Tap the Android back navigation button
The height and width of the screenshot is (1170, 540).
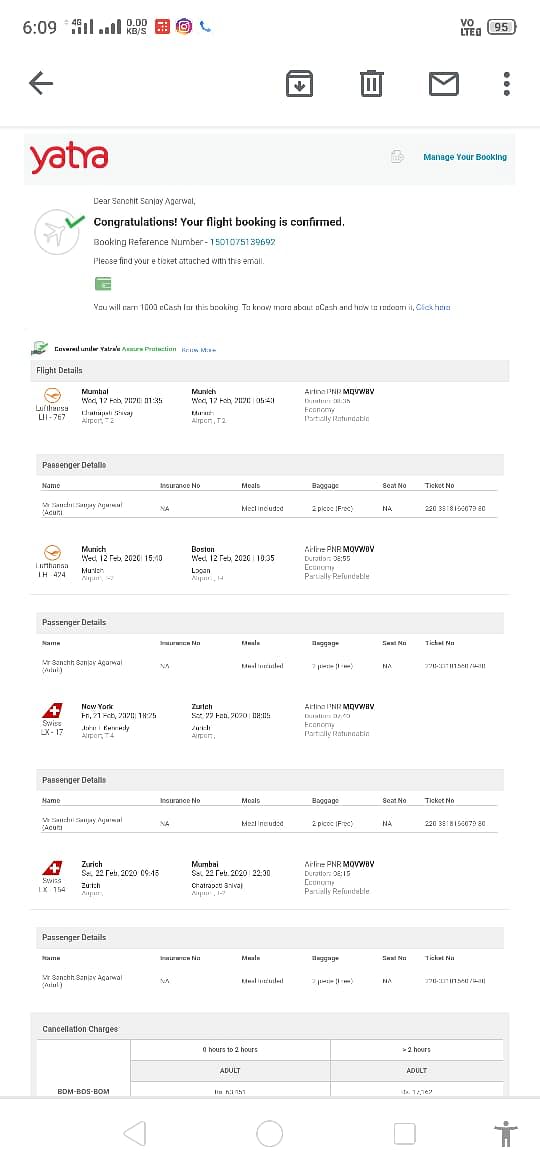pos(134,1134)
